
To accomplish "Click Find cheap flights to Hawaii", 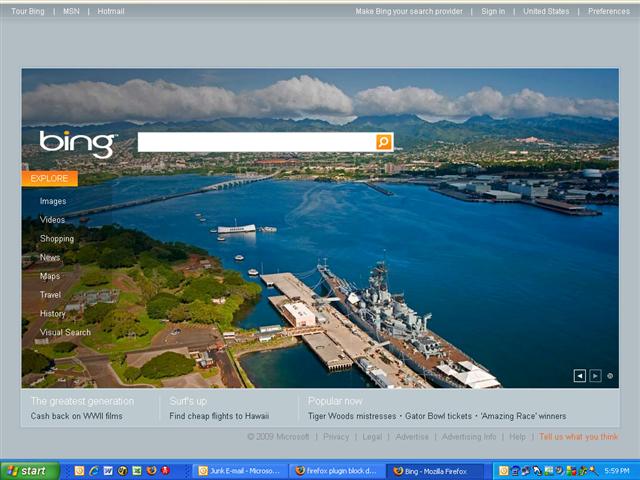I will 219,416.
